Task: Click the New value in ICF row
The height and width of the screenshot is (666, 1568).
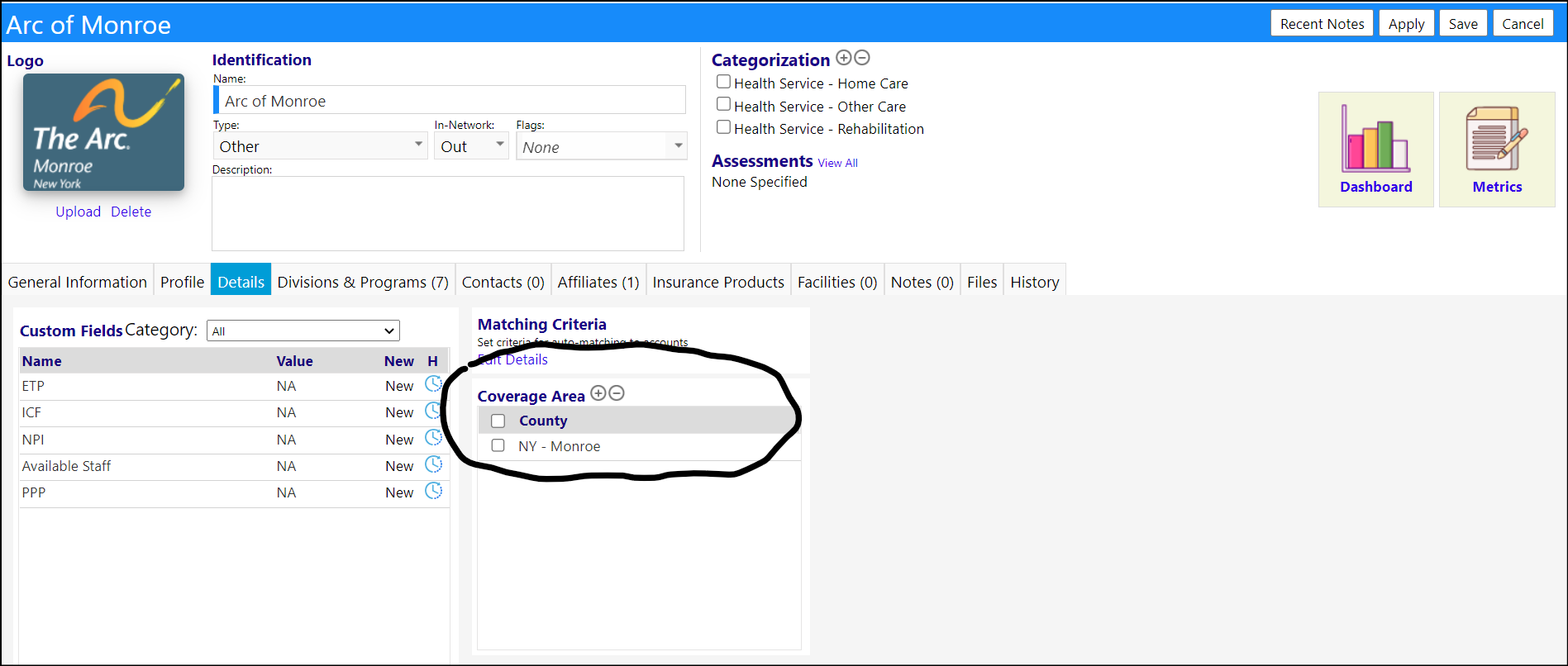Action: [399, 412]
